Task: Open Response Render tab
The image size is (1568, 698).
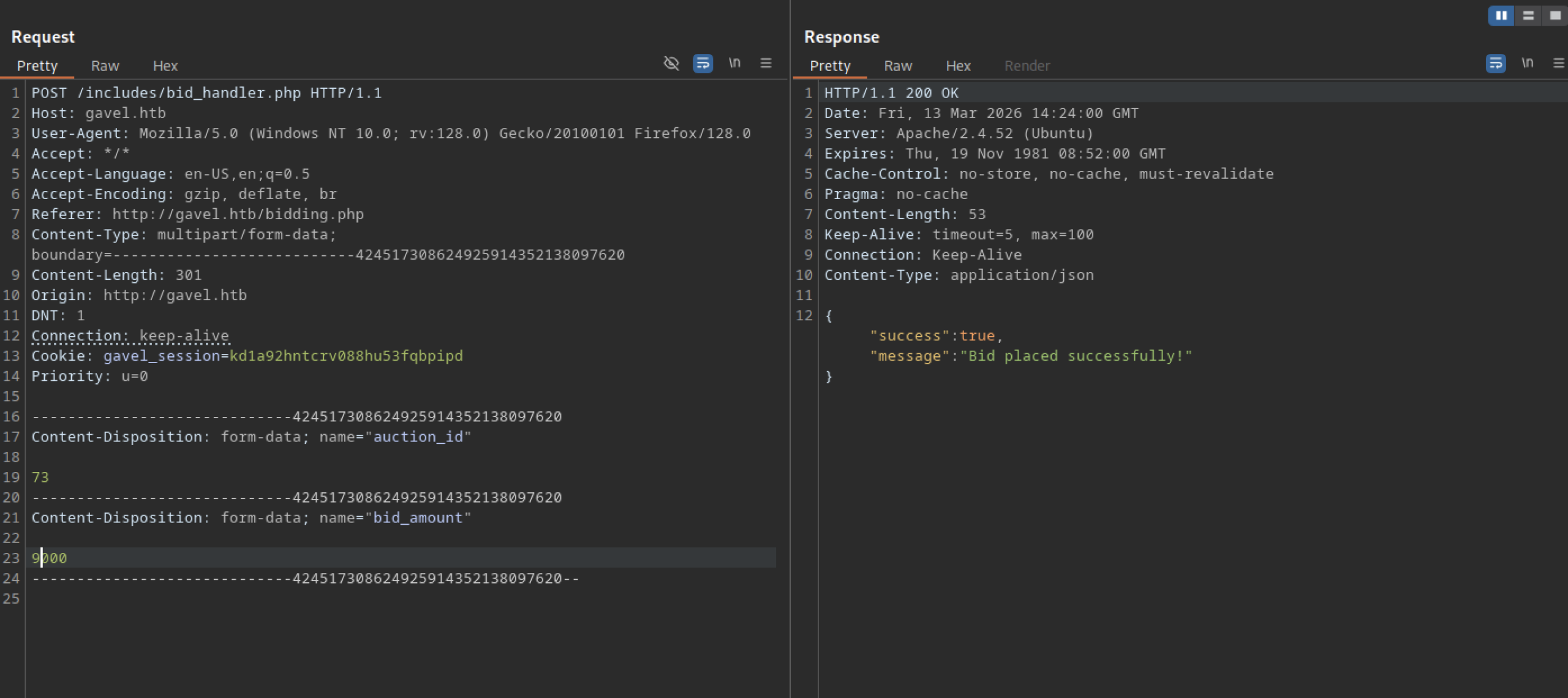Action: (x=1027, y=66)
